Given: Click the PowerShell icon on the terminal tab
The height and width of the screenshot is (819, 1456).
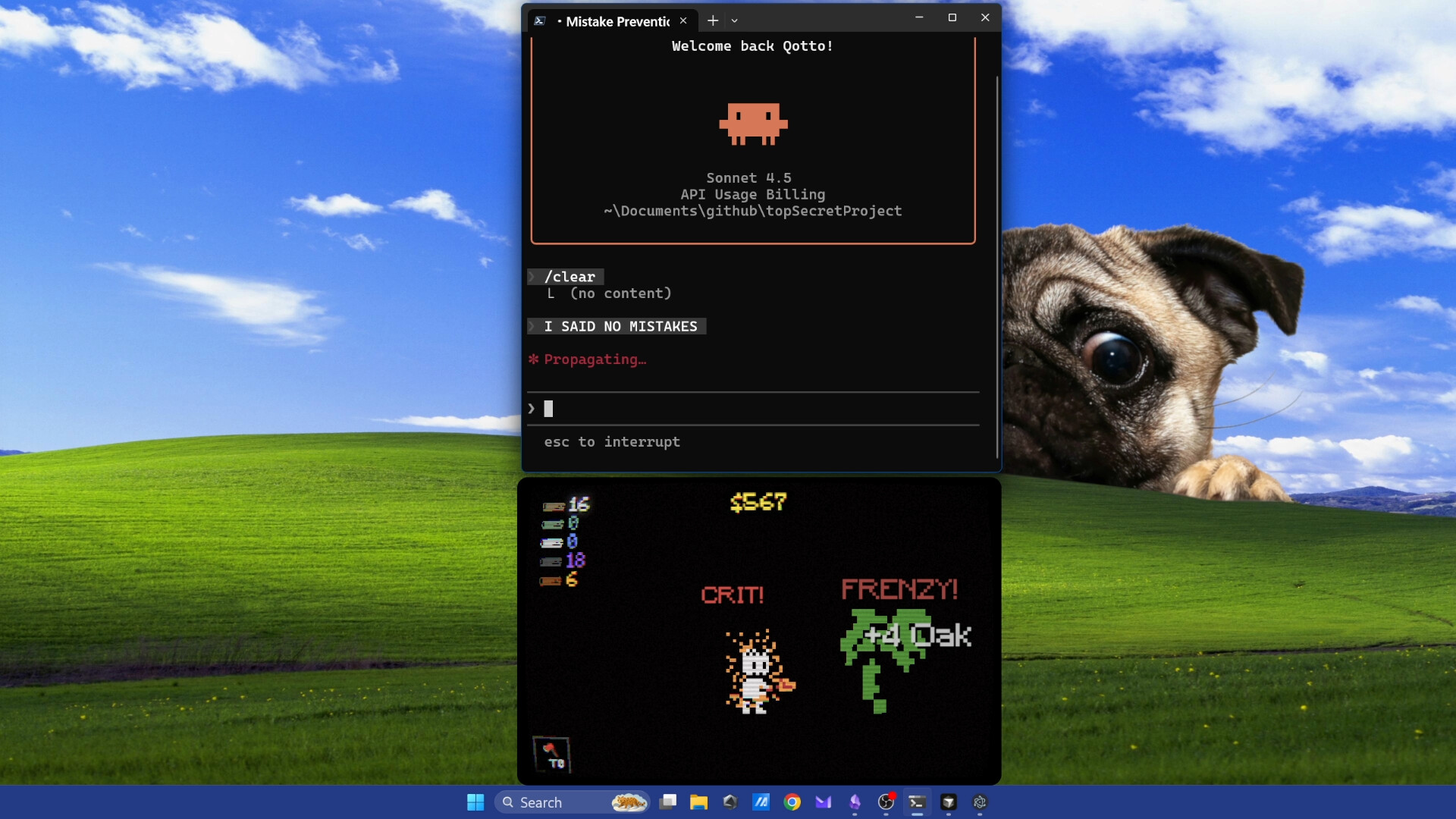Looking at the screenshot, I should 541,20.
